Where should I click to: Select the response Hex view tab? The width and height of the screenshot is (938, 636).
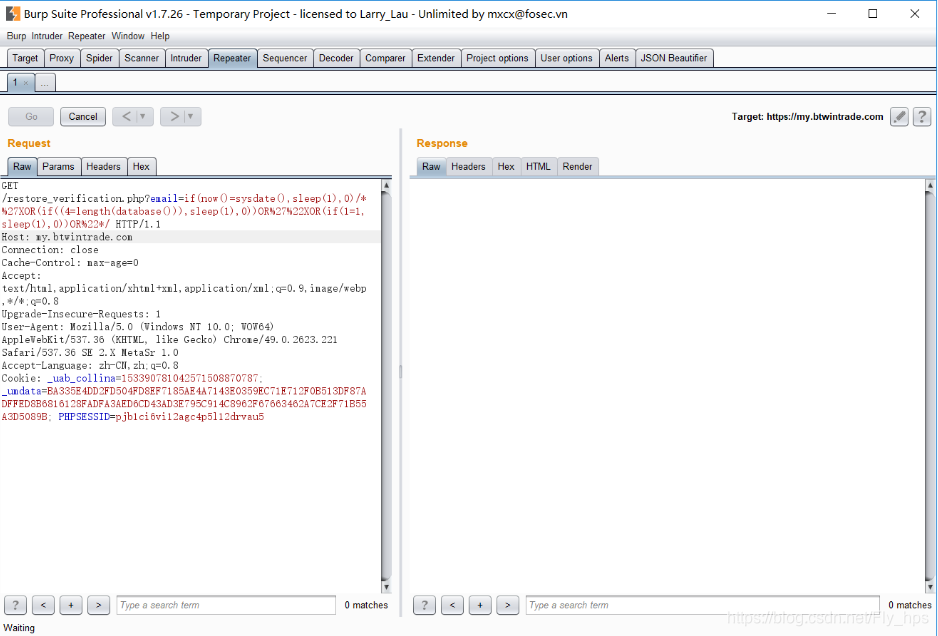click(506, 166)
